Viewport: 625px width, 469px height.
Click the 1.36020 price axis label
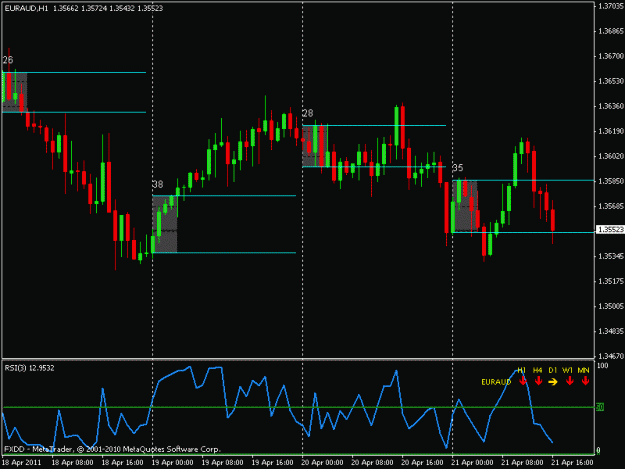click(611, 156)
